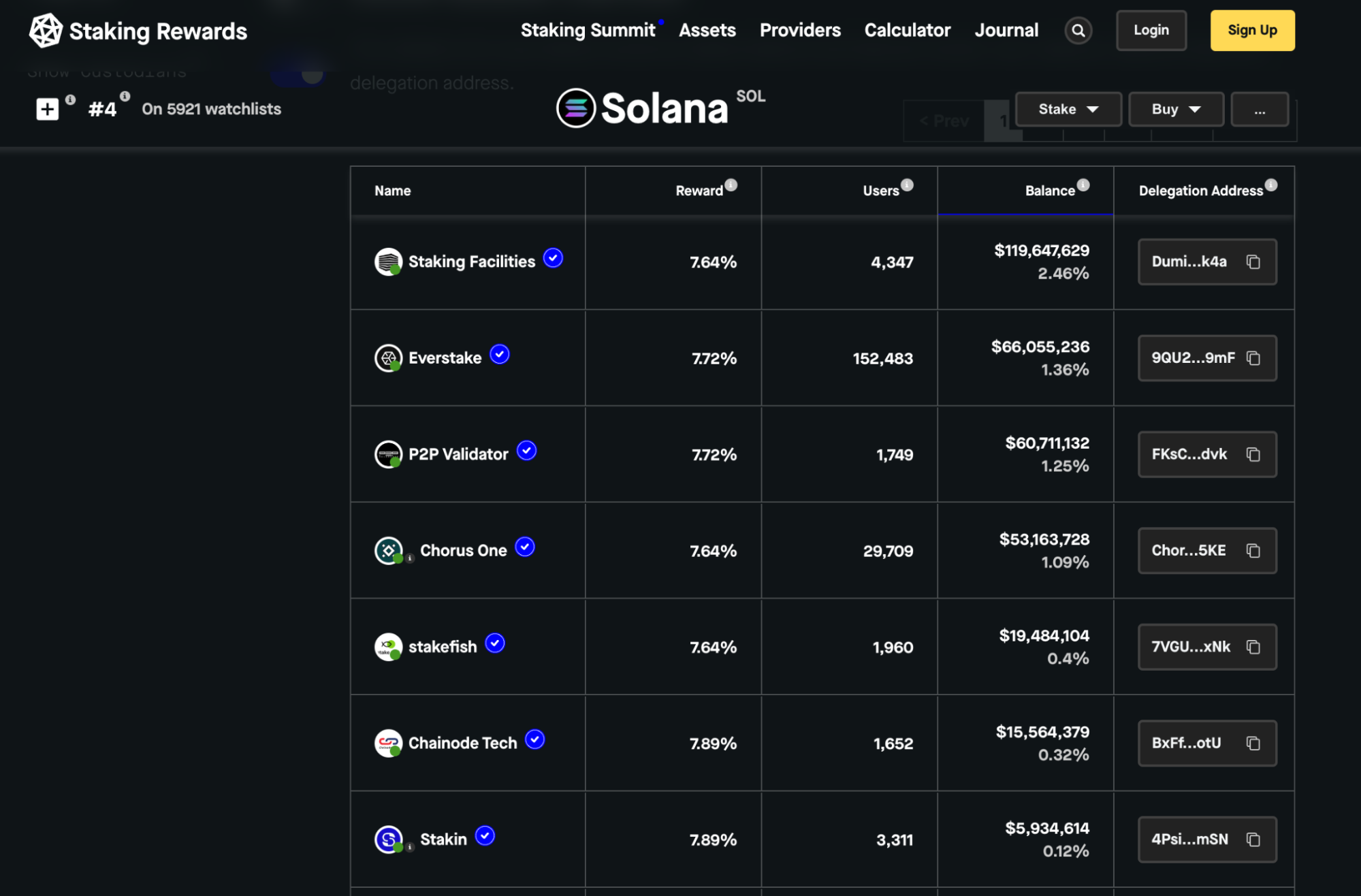The image size is (1361, 896).
Task: Open the Buy dropdown
Action: click(x=1175, y=110)
